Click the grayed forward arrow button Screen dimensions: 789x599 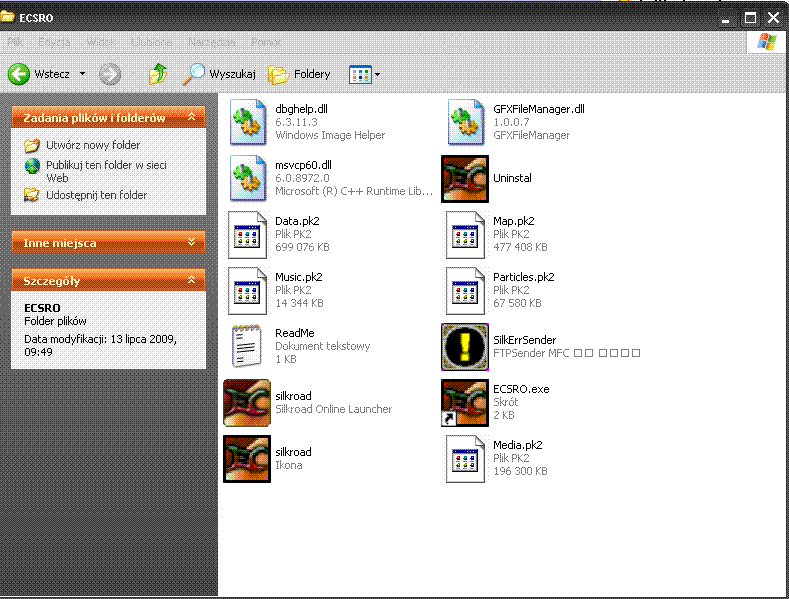[110, 74]
